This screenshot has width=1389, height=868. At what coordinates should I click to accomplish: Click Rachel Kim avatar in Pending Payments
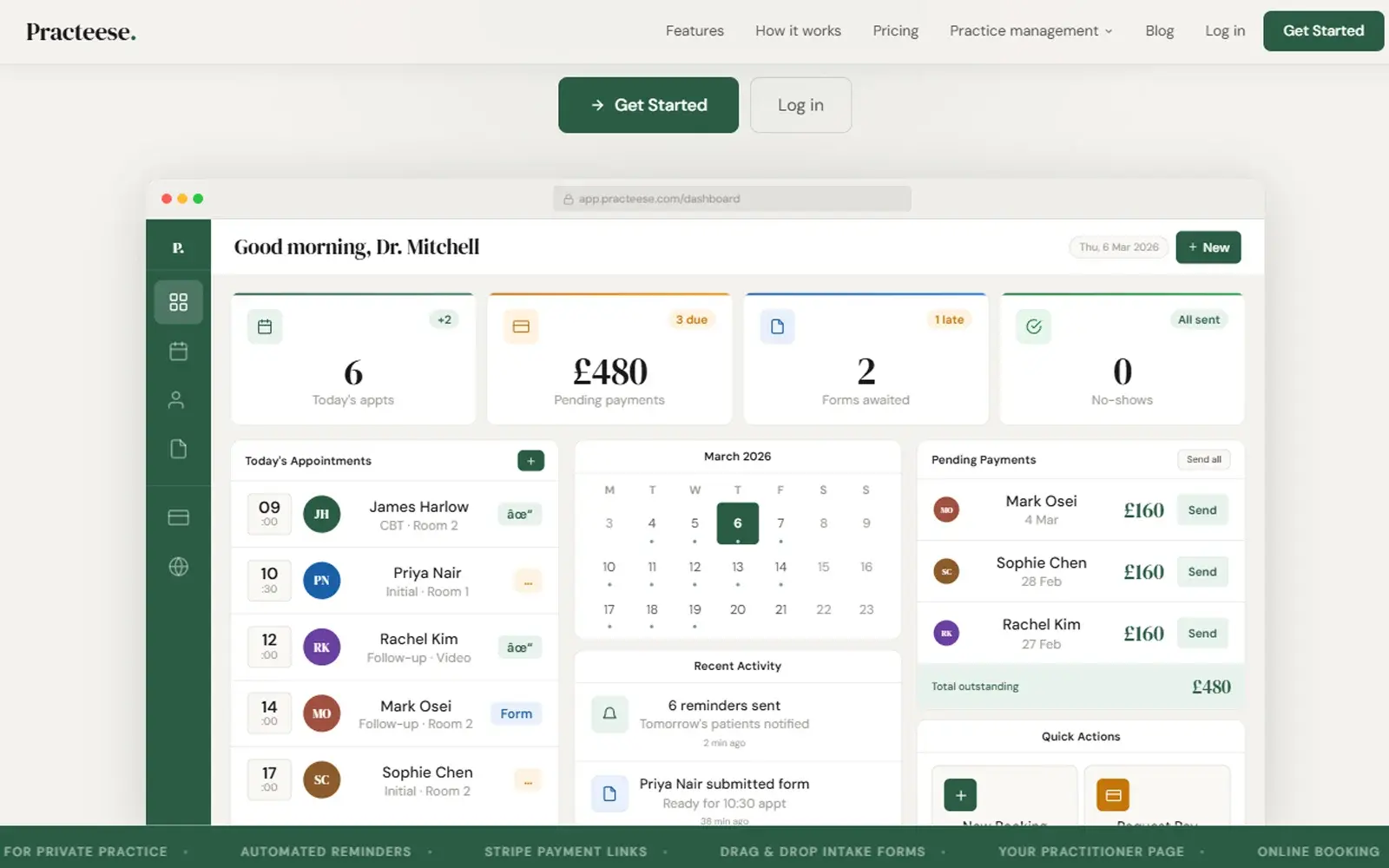(946, 634)
